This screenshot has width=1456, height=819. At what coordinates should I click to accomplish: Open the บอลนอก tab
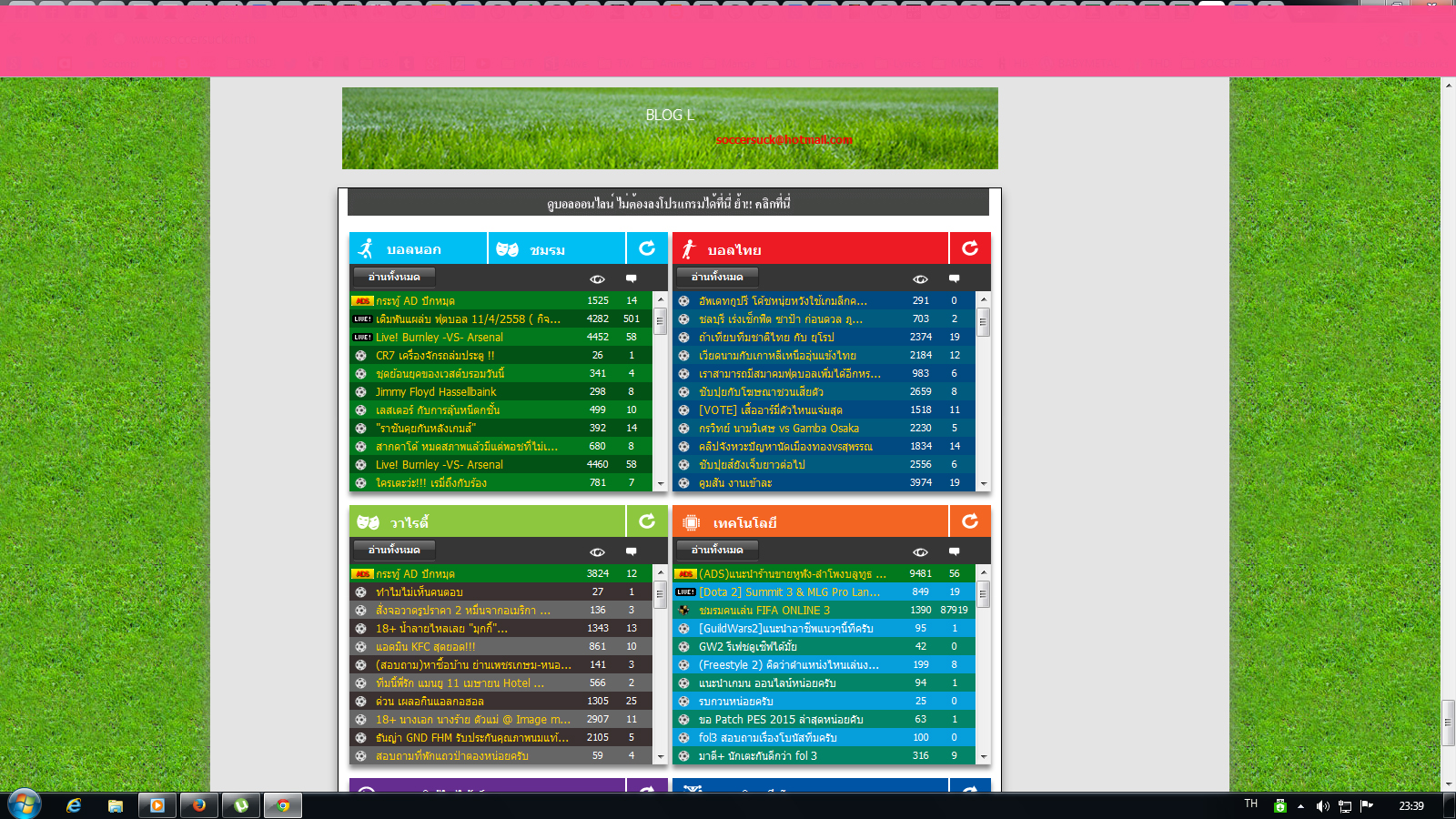[419, 248]
